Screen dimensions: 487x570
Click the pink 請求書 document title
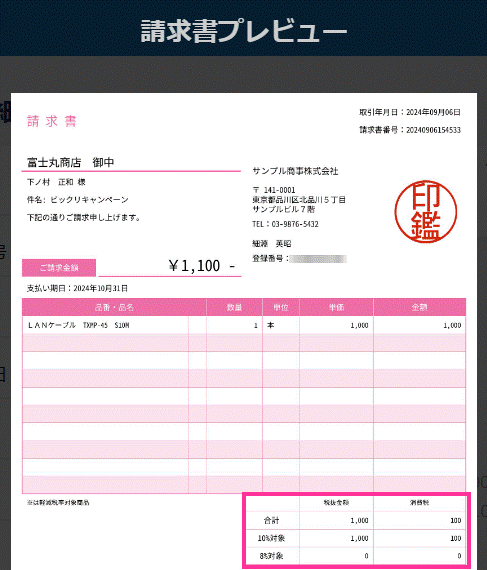(52, 121)
